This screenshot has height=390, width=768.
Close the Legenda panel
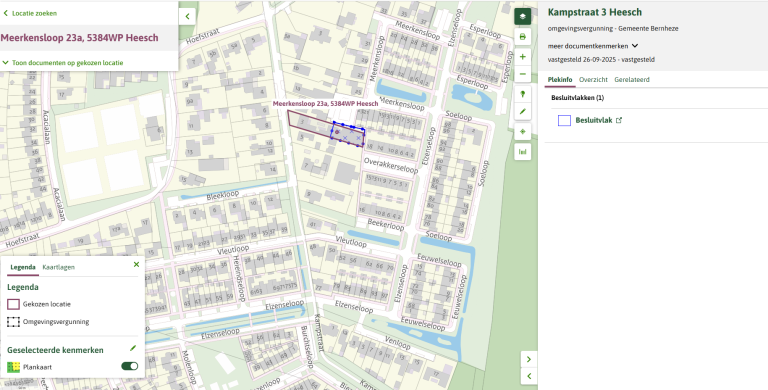tap(136, 265)
